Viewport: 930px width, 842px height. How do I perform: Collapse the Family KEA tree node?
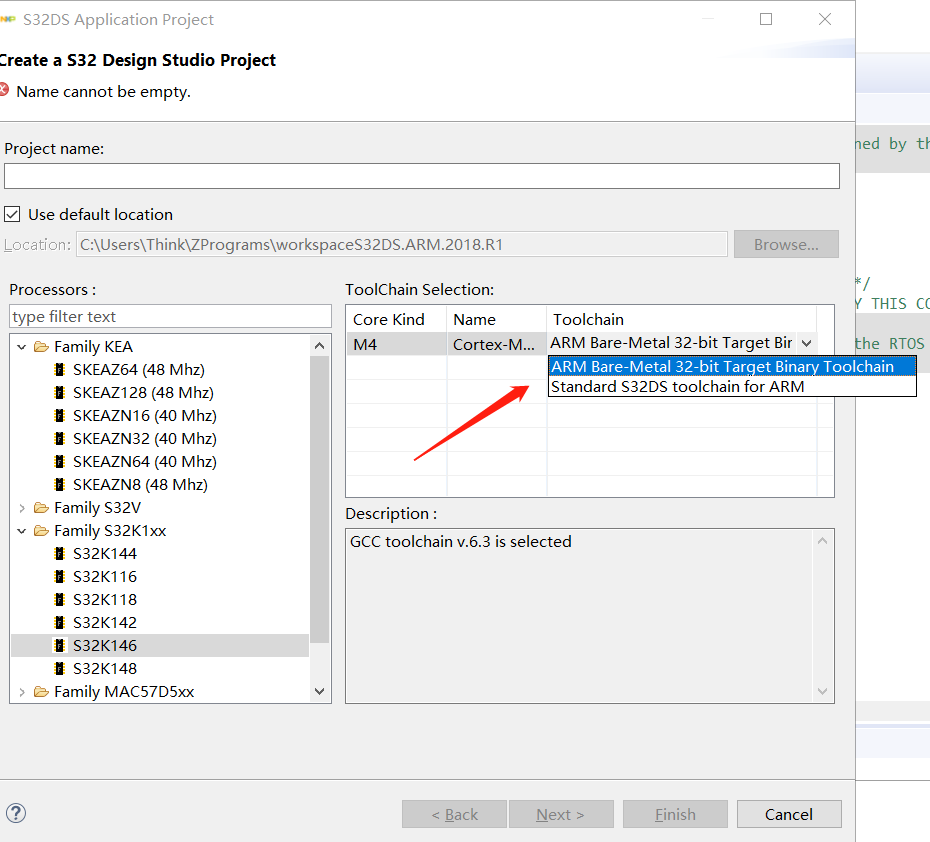click(x=22, y=347)
